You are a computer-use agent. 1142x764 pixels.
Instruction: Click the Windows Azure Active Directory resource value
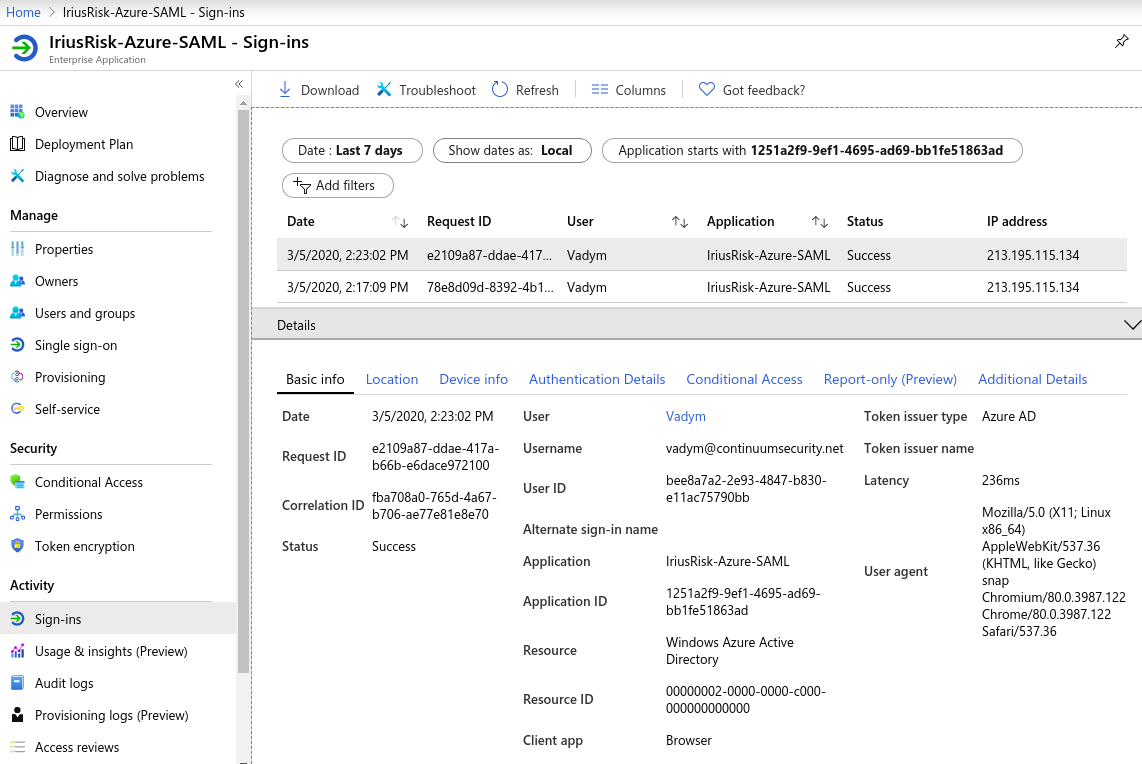pos(730,650)
